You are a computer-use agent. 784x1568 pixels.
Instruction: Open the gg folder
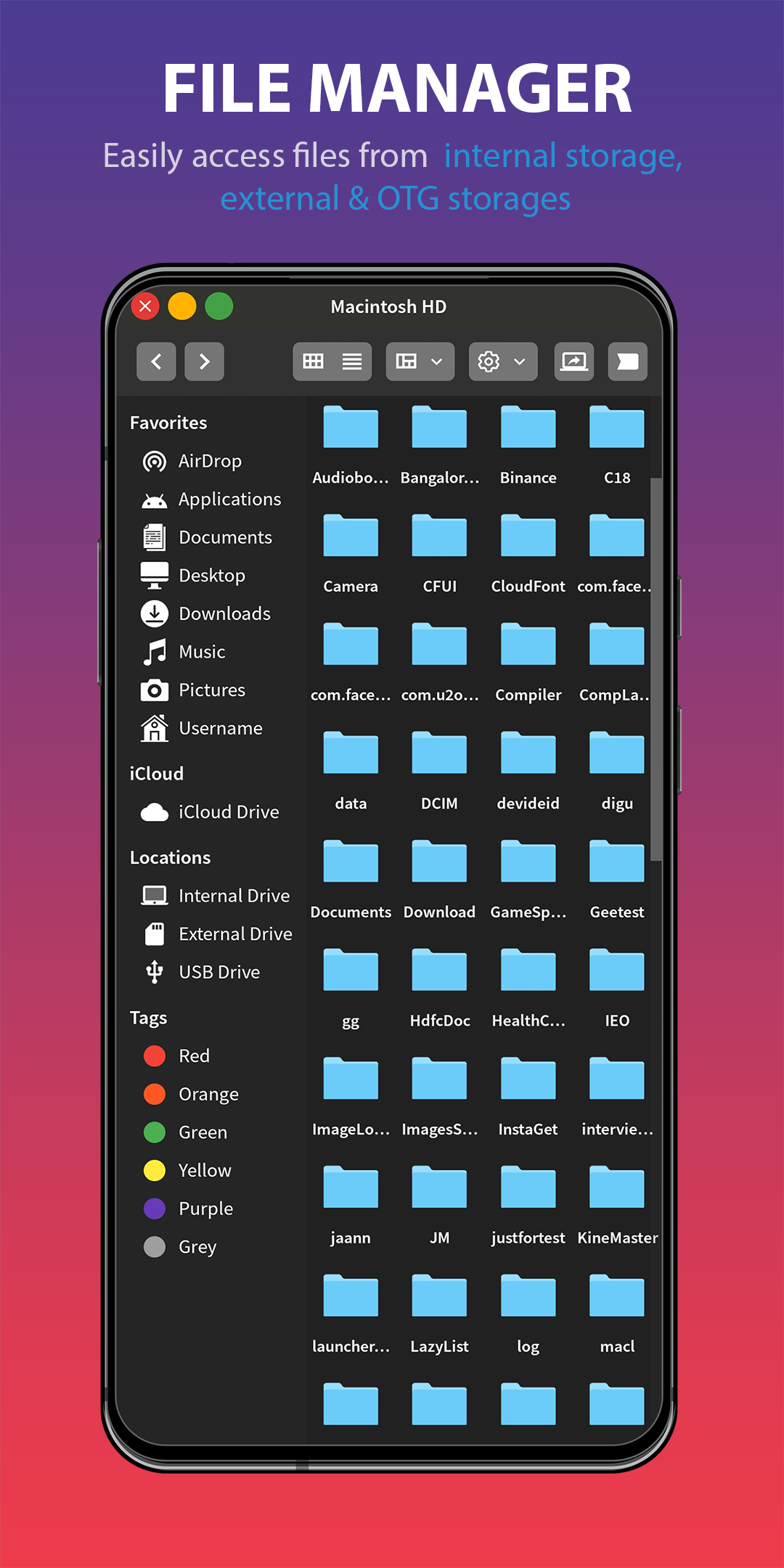point(351,988)
